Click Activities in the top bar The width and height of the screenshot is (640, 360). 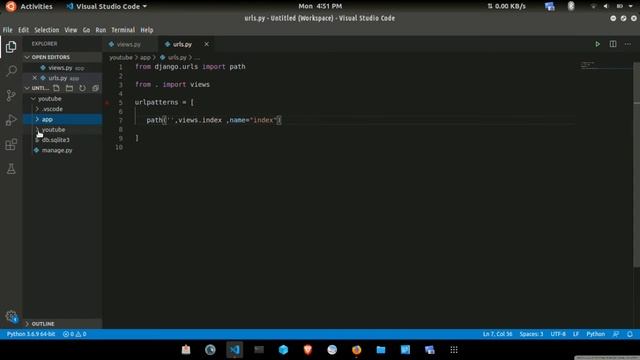coord(36,7)
